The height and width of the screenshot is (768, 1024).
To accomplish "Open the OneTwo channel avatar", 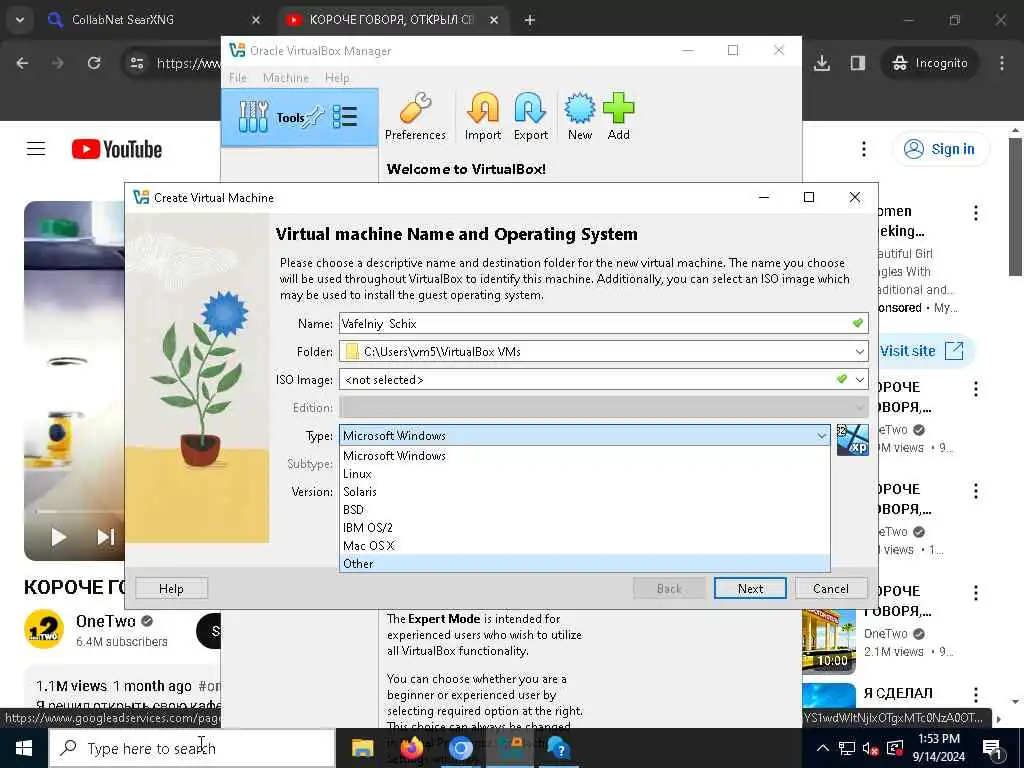I will (44, 630).
